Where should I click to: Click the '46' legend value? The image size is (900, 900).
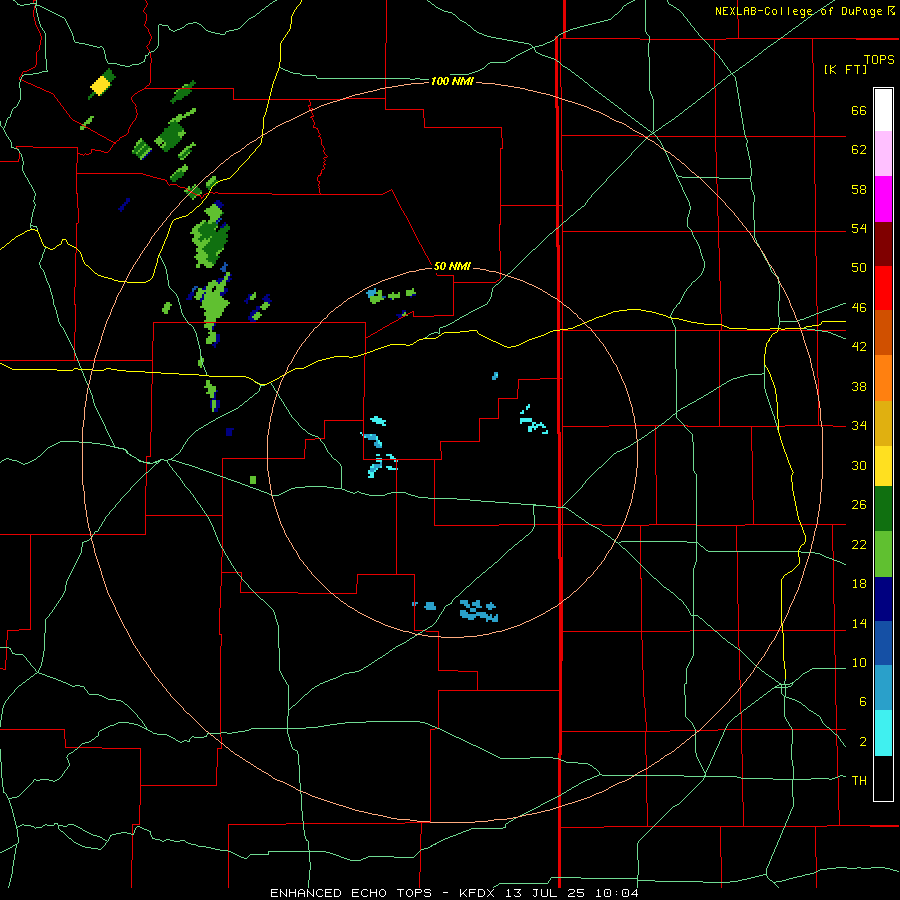859,307
